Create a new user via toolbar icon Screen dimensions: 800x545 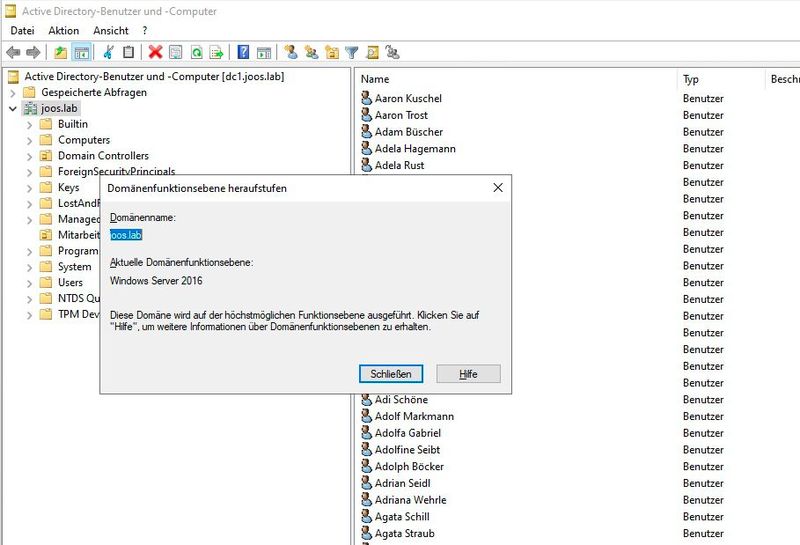click(x=291, y=52)
